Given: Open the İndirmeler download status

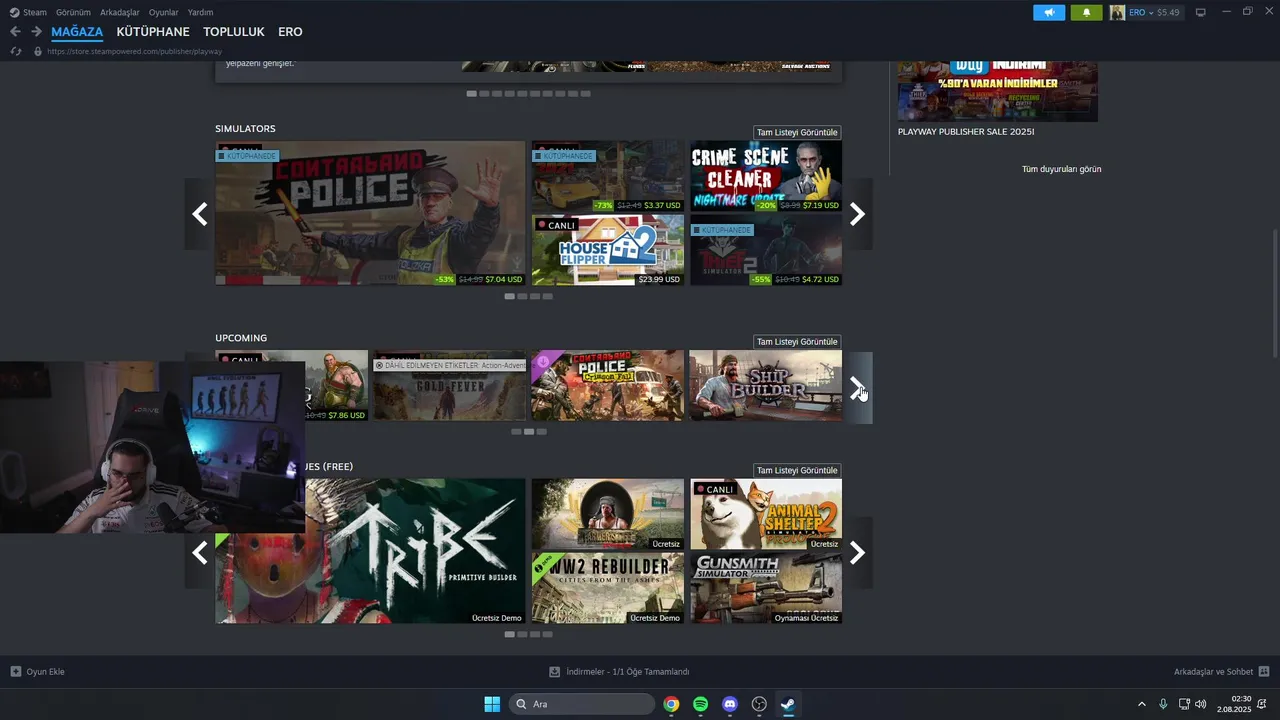Looking at the screenshot, I should pyautogui.click(x=619, y=672).
